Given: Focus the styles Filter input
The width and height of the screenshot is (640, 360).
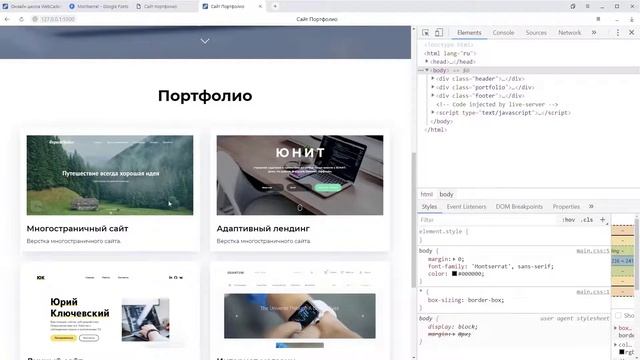Looking at the screenshot, I should click(488, 220).
